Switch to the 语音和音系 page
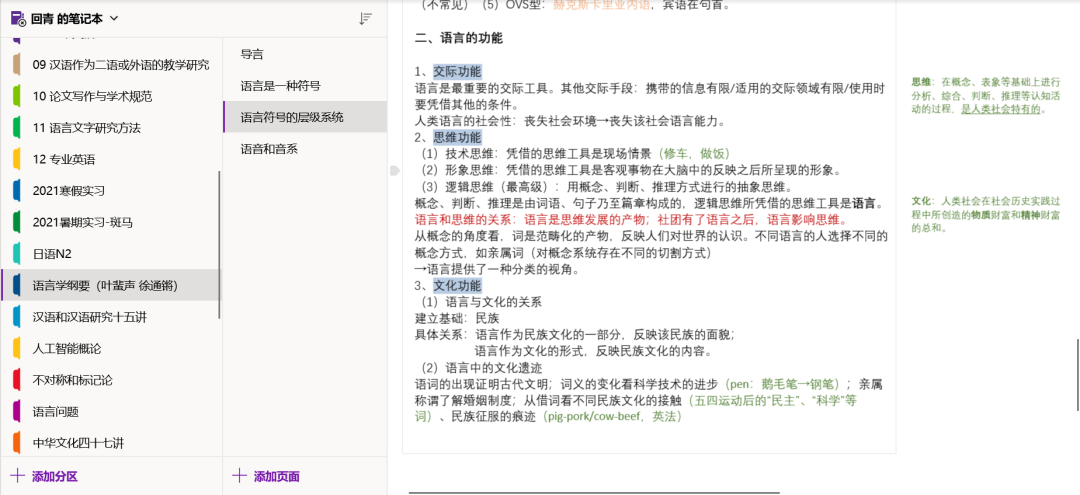The image size is (1080, 495). click(269, 149)
